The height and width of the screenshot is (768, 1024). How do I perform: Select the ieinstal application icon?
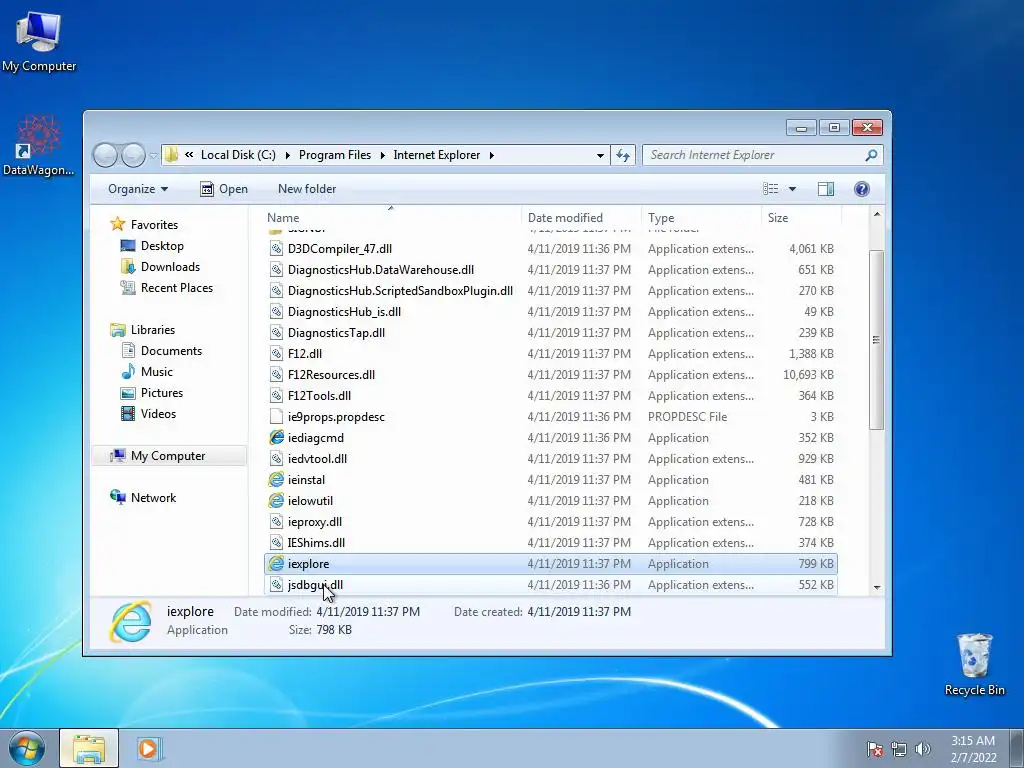point(277,479)
